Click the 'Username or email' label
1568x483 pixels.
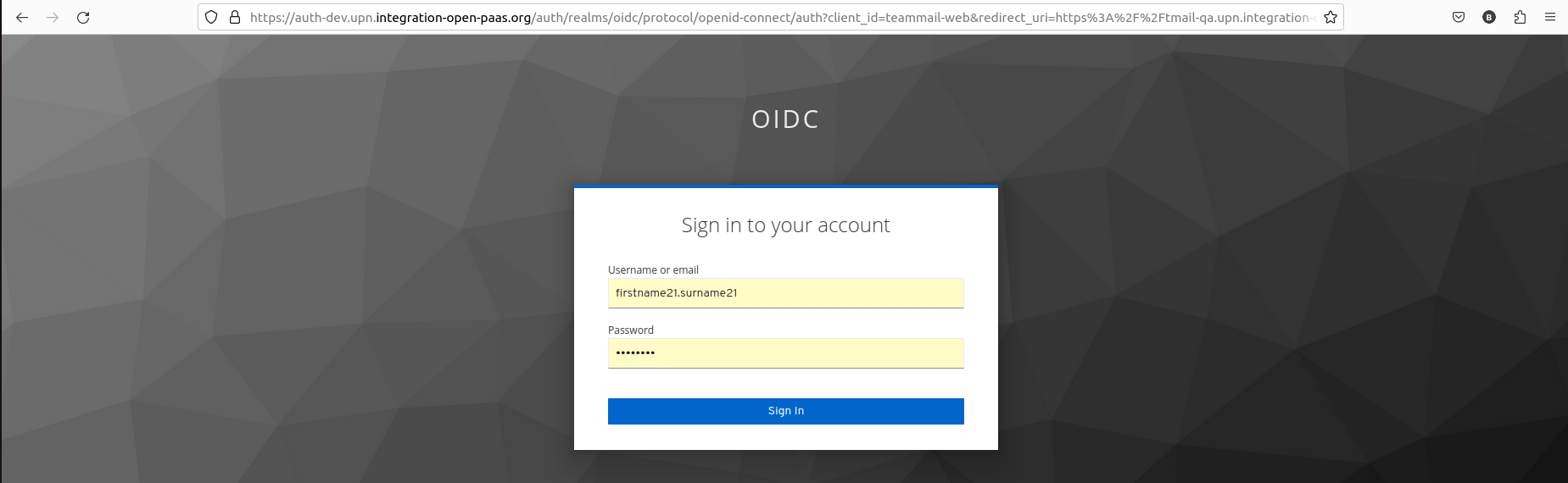coord(653,270)
